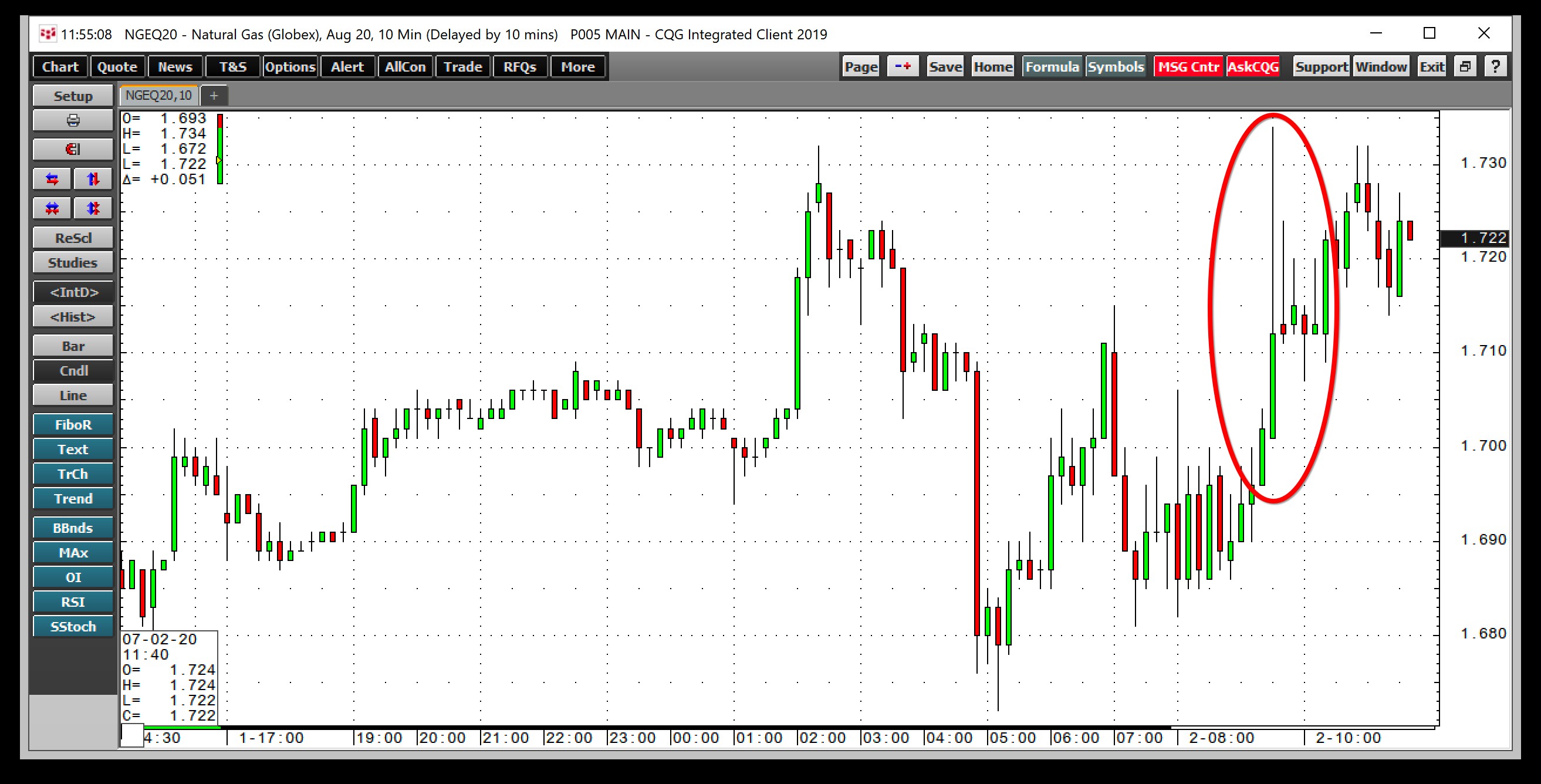Click the Support button
Image resolution: width=1541 pixels, height=784 pixels.
pyautogui.click(x=1322, y=66)
